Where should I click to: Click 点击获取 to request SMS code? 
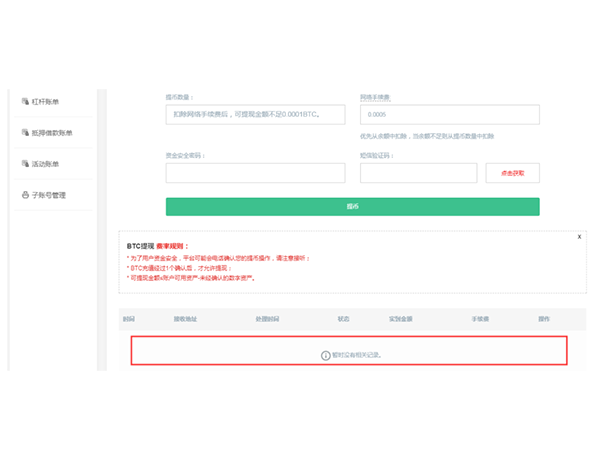coord(512,173)
